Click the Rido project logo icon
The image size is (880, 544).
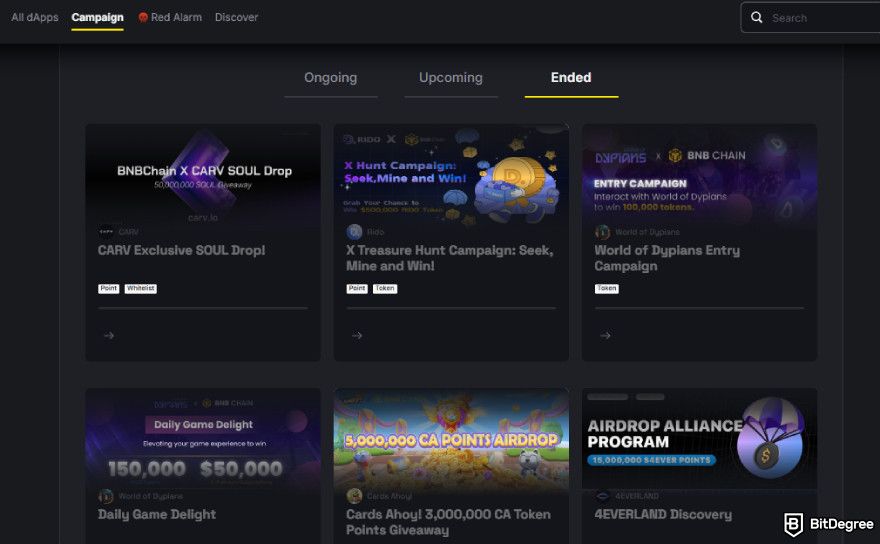click(355, 232)
